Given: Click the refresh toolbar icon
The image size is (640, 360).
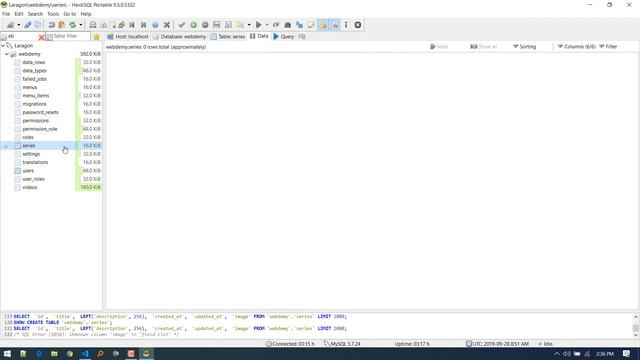Looking at the screenshot, I should coord(72,25).
